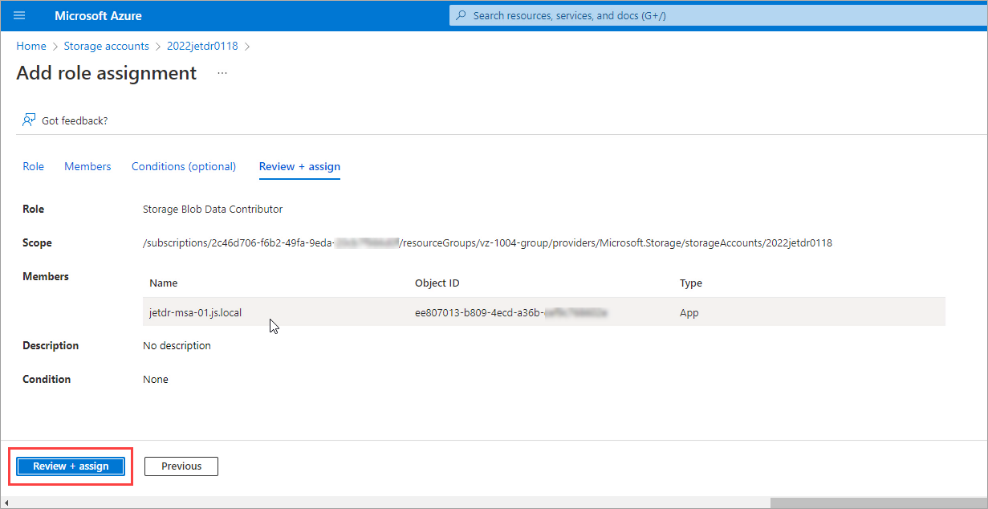
Task: Click the Name column header
Action: pyautogui.click(x=163, y=283)
